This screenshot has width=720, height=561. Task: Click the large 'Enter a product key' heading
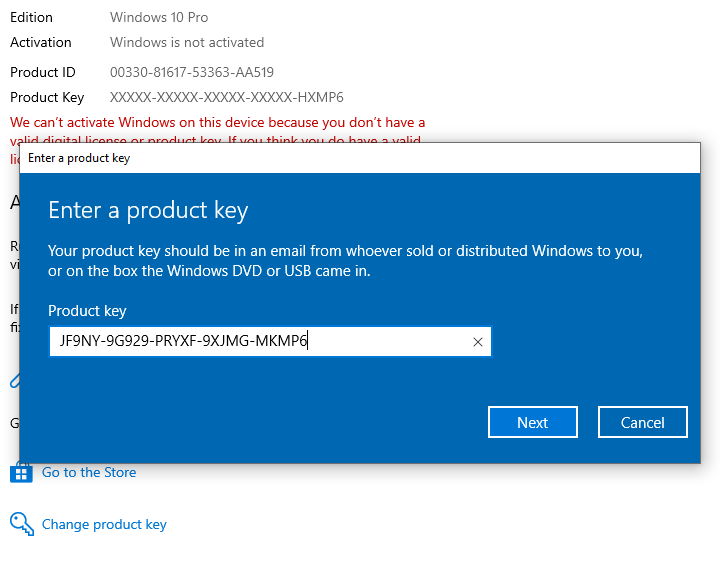click(x=148, y=210)
